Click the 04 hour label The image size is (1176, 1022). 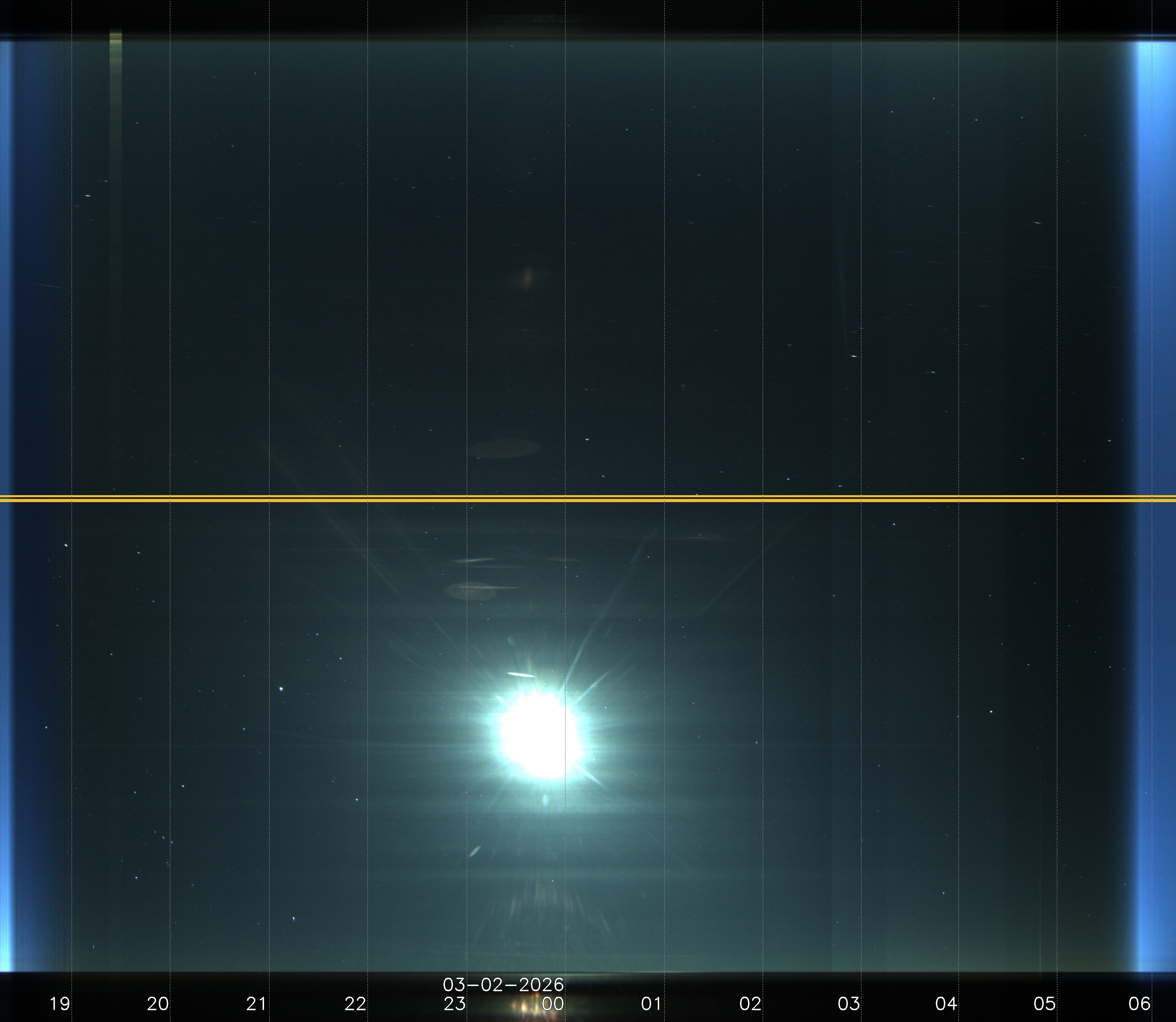(x=946, y=1003)
